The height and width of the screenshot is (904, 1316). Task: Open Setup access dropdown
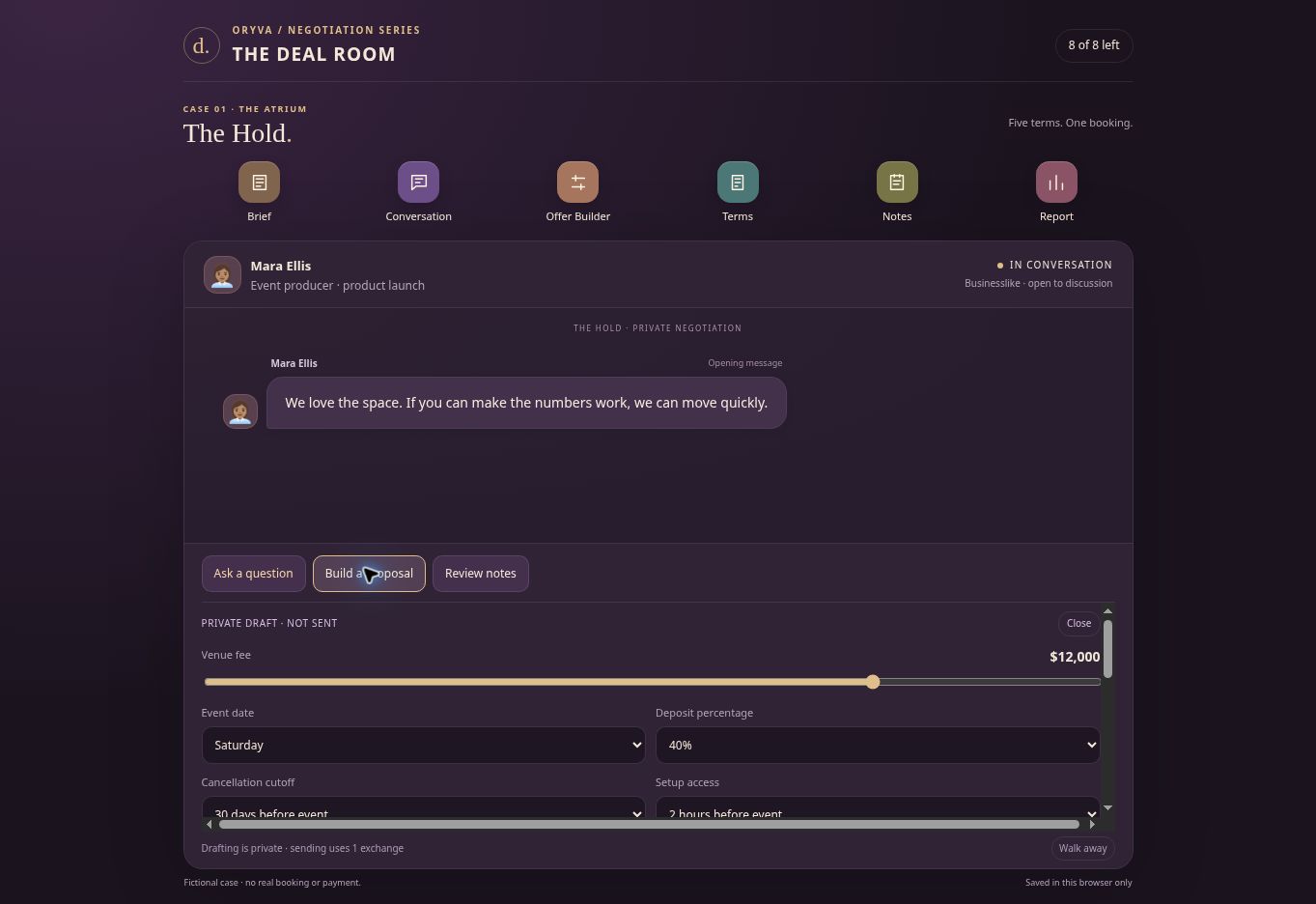[878, 809]
